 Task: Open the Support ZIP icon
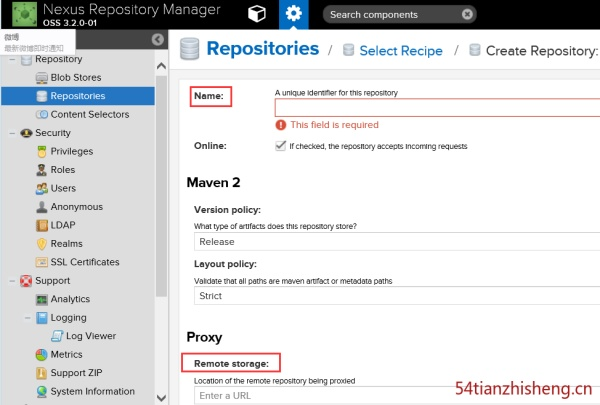[x=41, y=373]
